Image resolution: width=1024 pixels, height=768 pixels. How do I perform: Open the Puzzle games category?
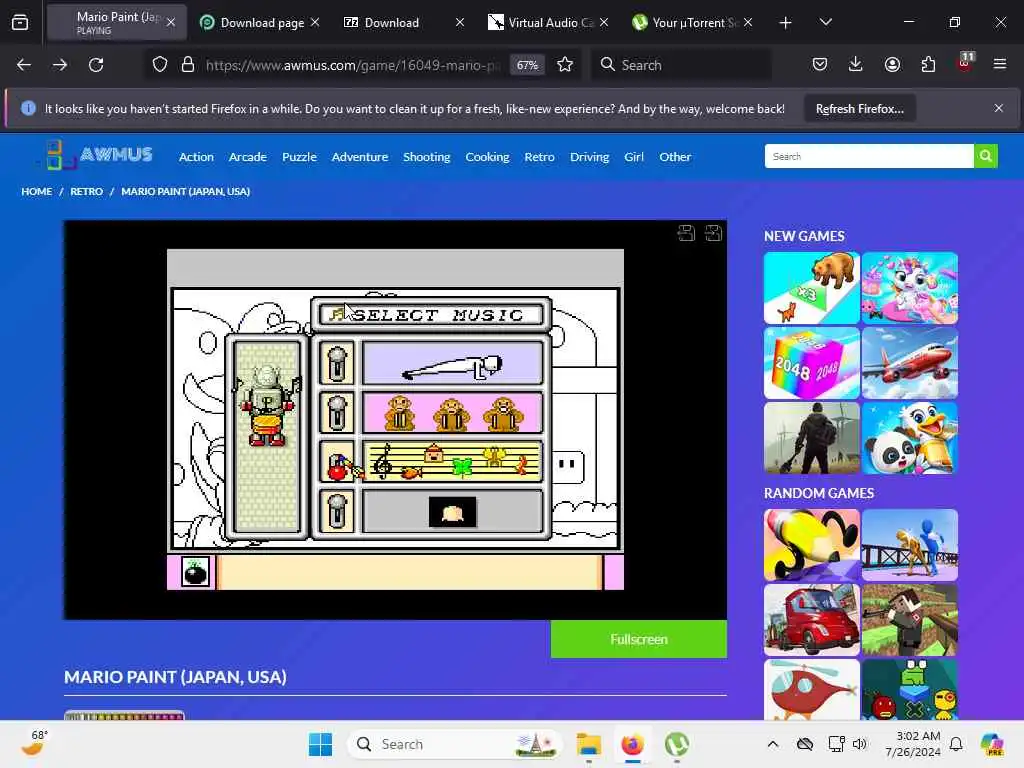[x=299, y=157]
